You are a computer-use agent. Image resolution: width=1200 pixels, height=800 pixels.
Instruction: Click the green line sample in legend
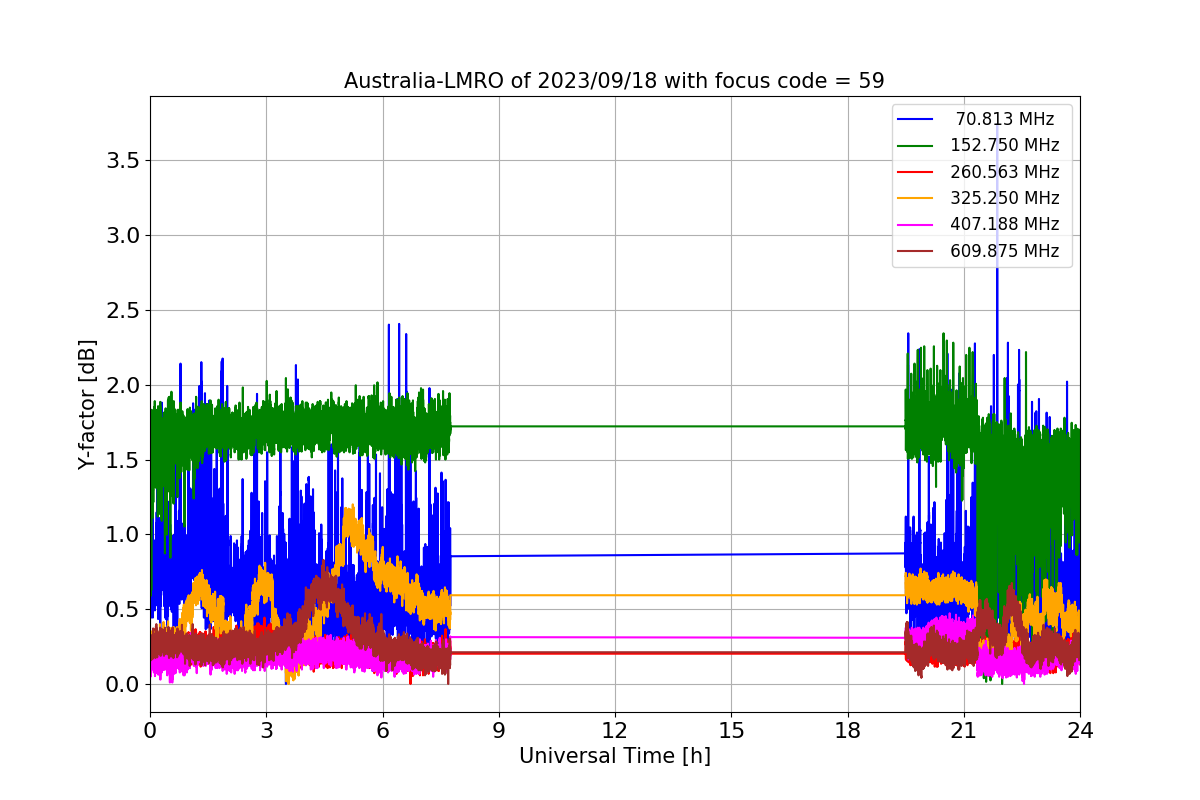pos(917,146)
